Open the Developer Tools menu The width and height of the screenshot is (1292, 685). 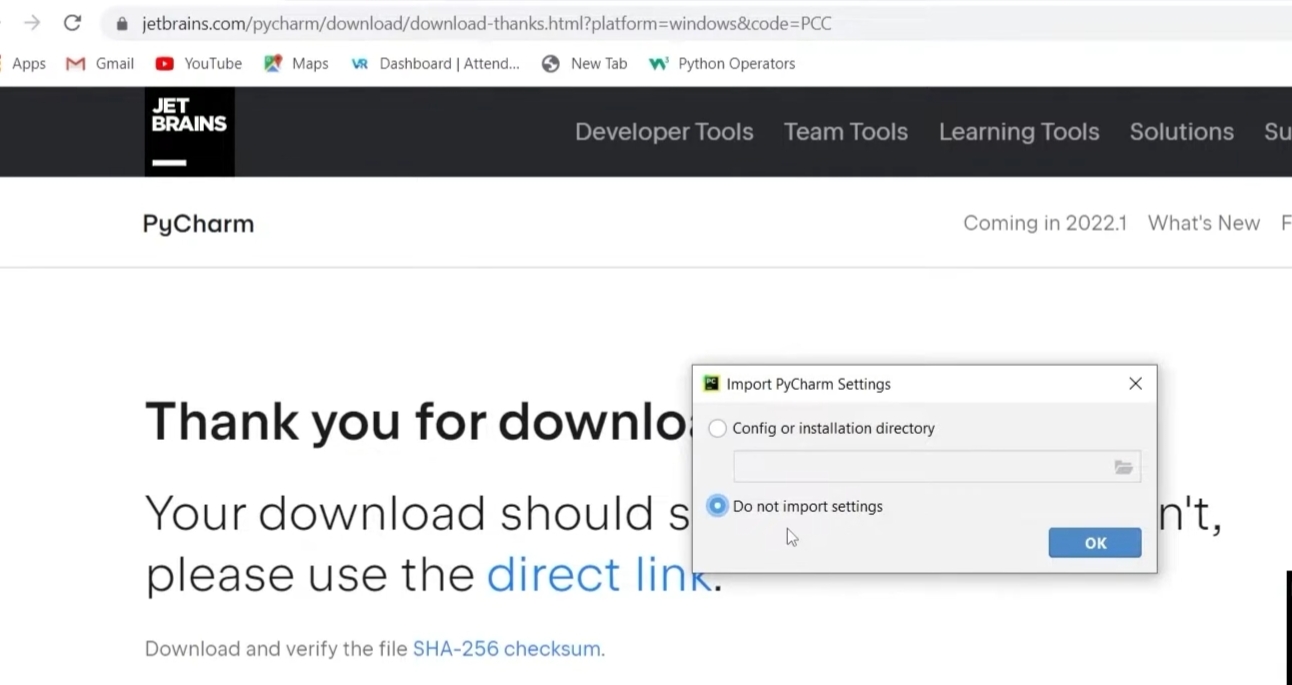[664, 132]
